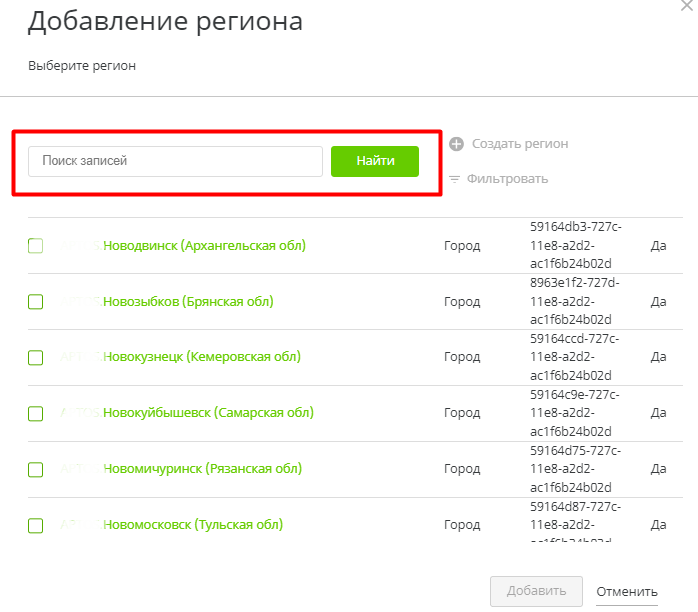Click the plus icon beside Создать регион
Viewport: 698px width, 612px height.
tap(456, 144)
